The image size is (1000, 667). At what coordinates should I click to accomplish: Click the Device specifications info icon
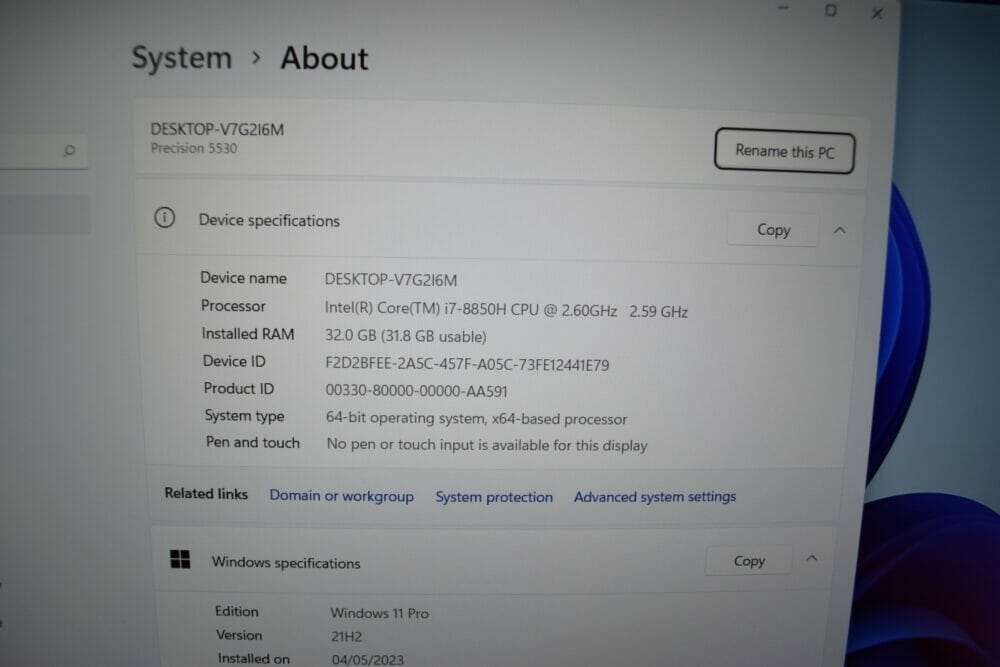pos(165,217)
